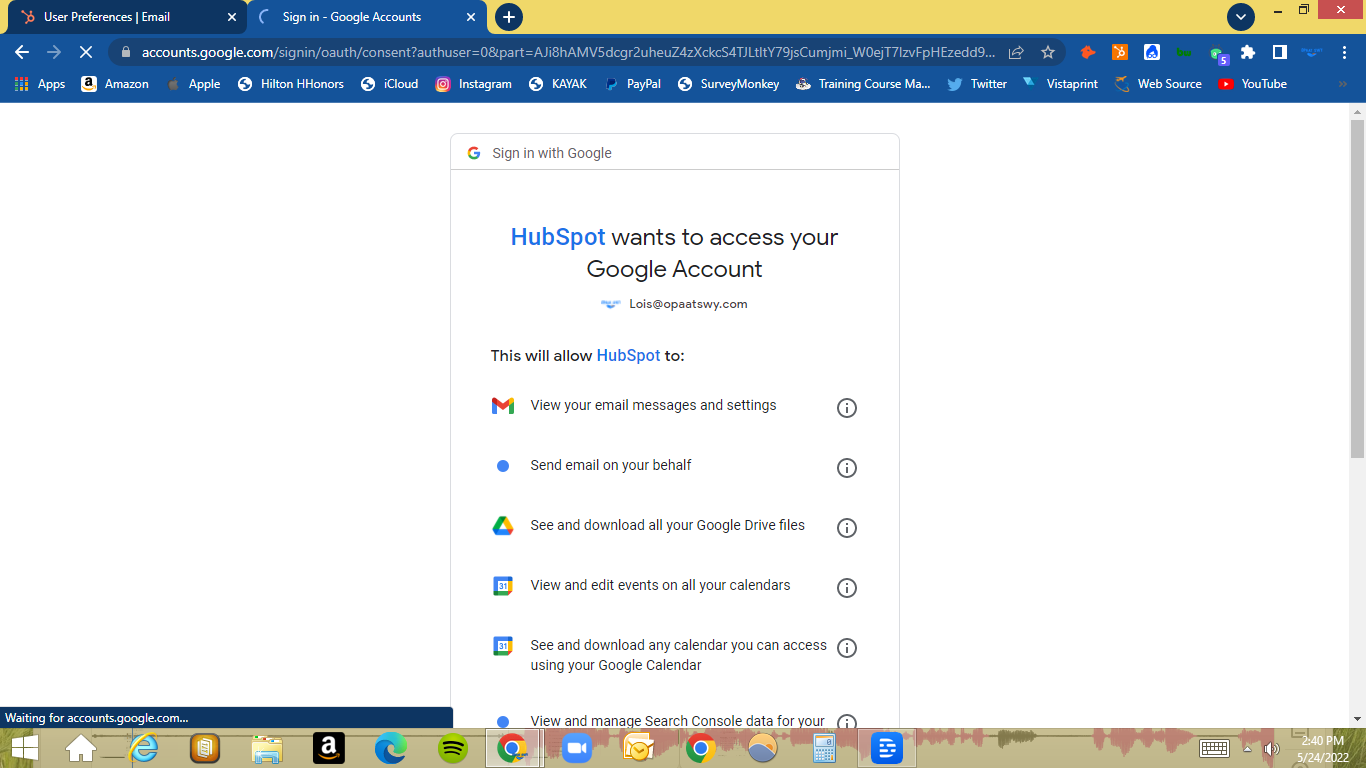Screen dimensions: 1366x768
Task: Click the green bw extension icon
Action: coord(1184,52)
